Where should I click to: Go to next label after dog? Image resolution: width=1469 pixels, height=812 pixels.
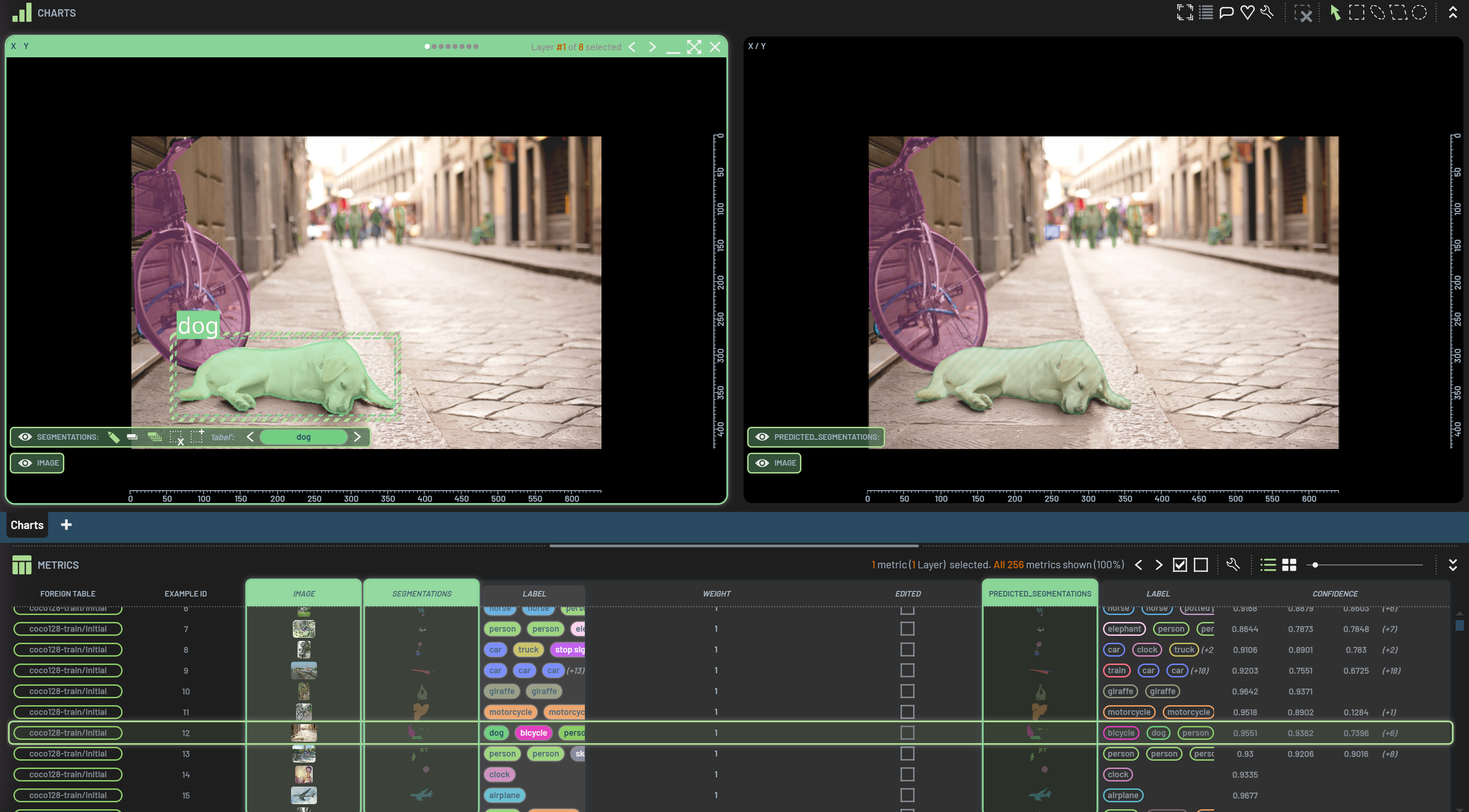(358, 437)
